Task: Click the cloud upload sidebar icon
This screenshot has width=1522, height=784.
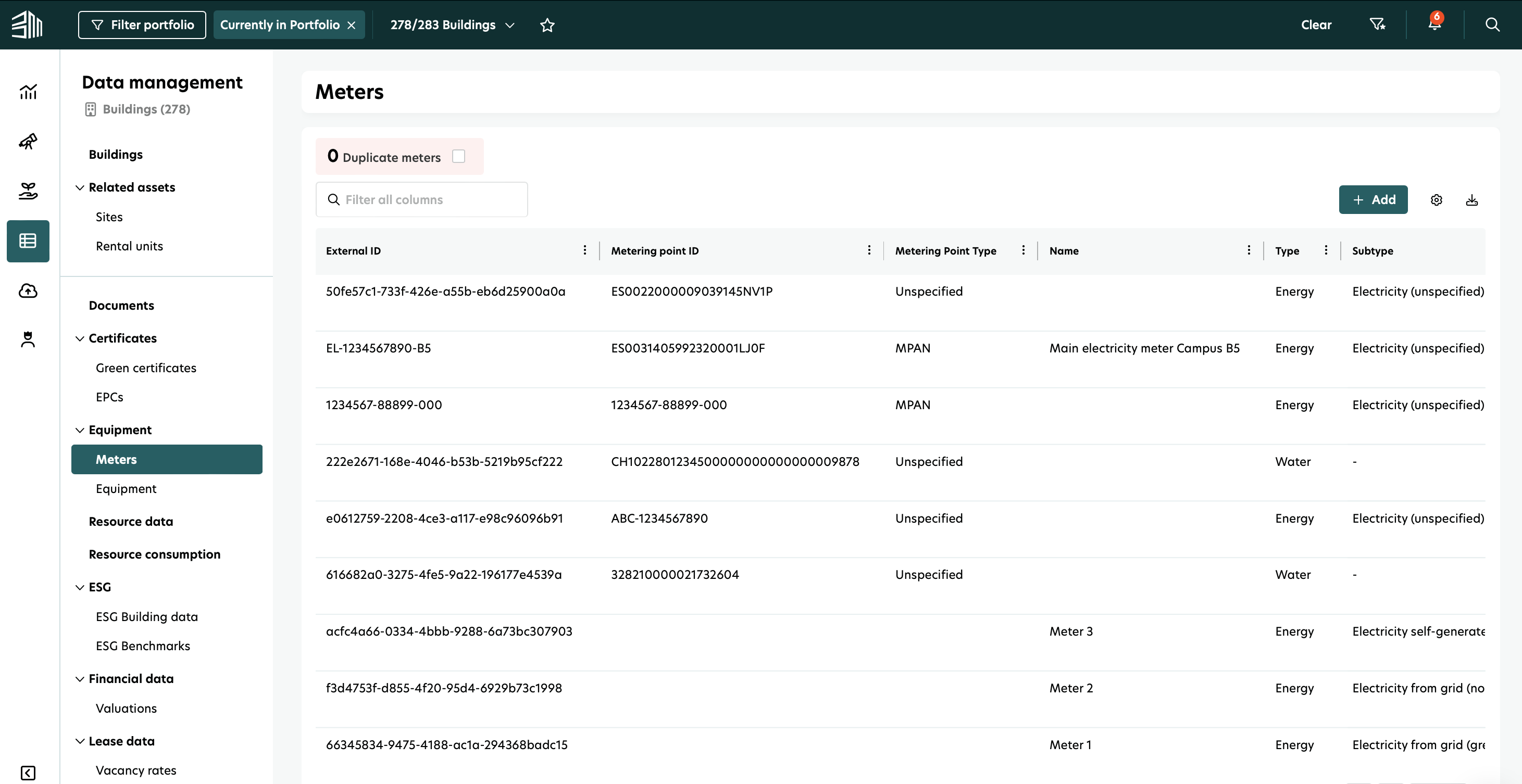Action: pyautogui.click(x=28, y=290)
